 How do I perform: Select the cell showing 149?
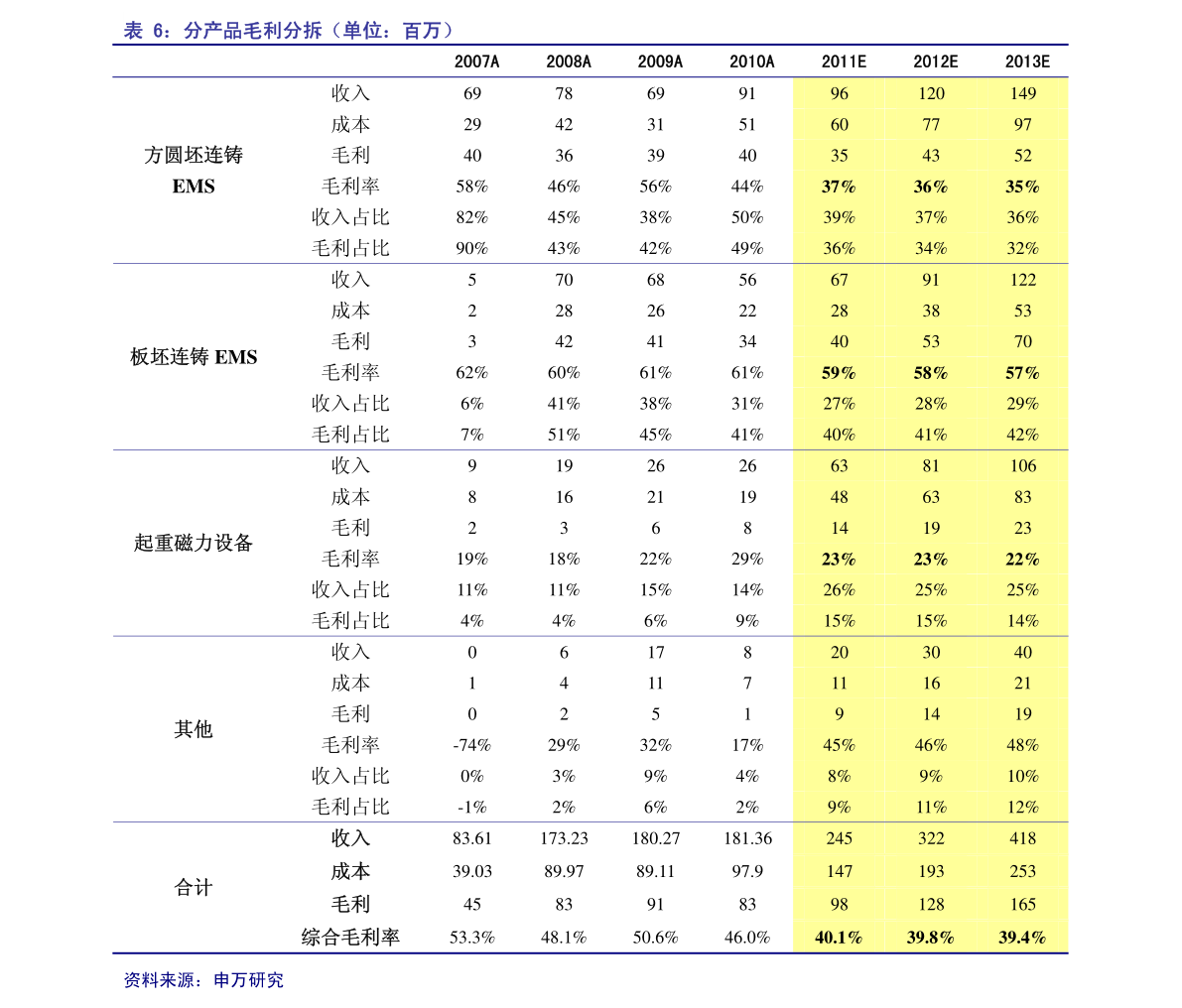pos(1022,93)
